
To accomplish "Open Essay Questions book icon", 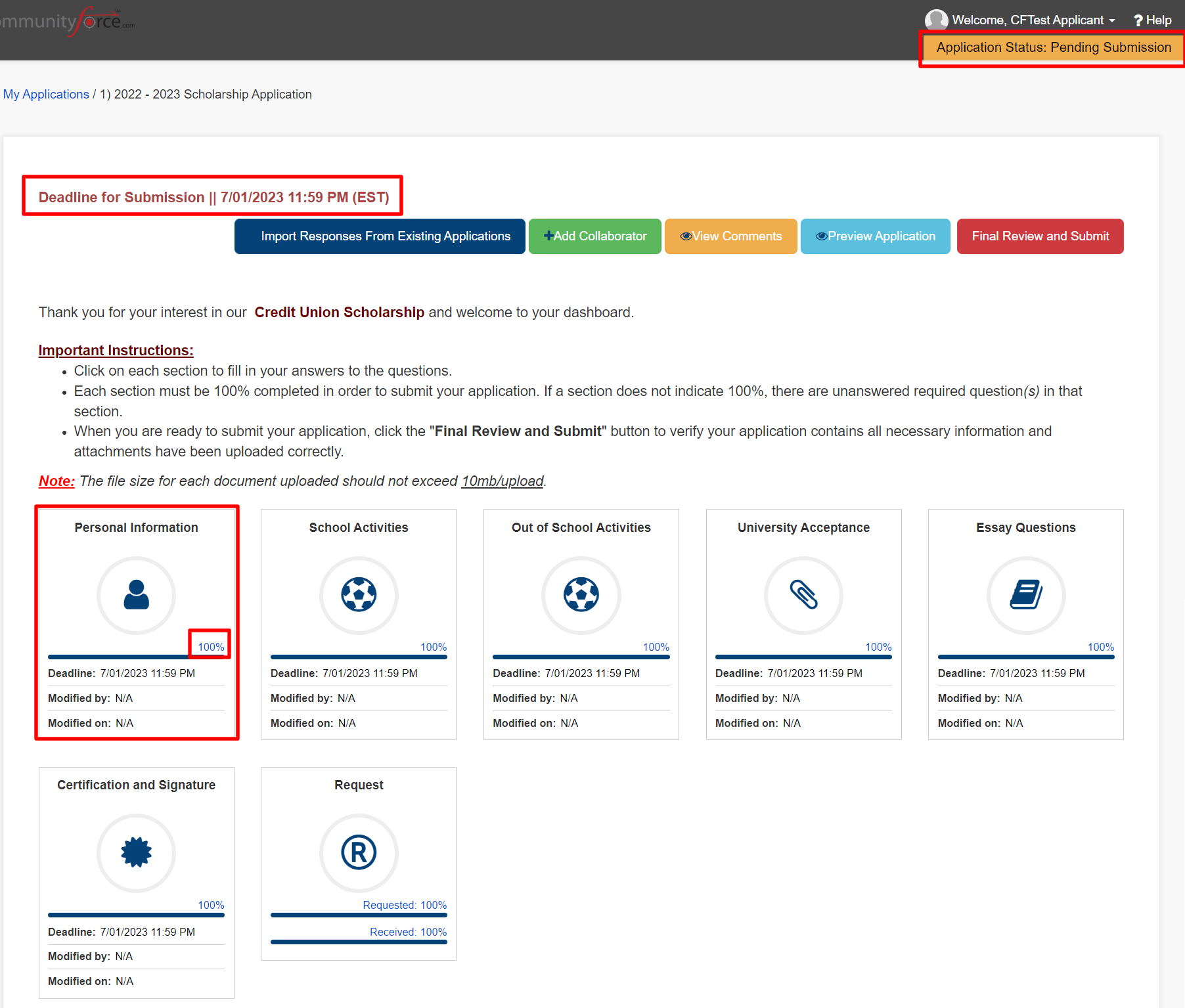I will point(1026,595).
